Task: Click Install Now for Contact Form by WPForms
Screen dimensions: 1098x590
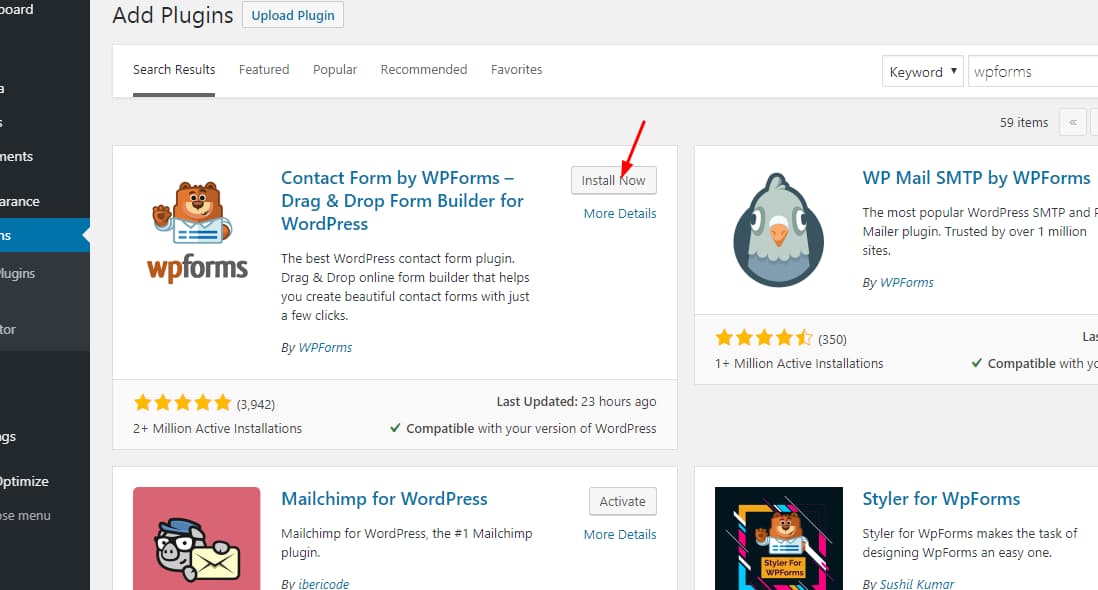Action: pyautogui.click(x=614, y=181)
